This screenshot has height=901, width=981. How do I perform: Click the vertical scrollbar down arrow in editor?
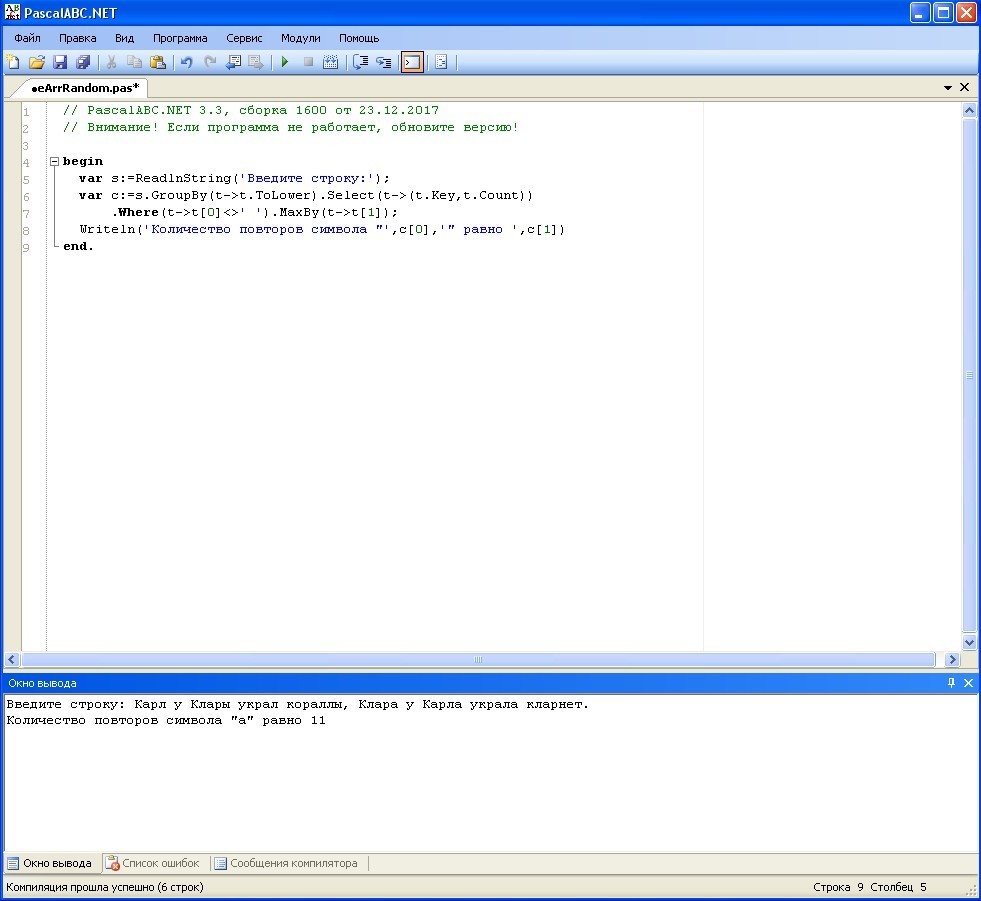(x=969, y=643)
